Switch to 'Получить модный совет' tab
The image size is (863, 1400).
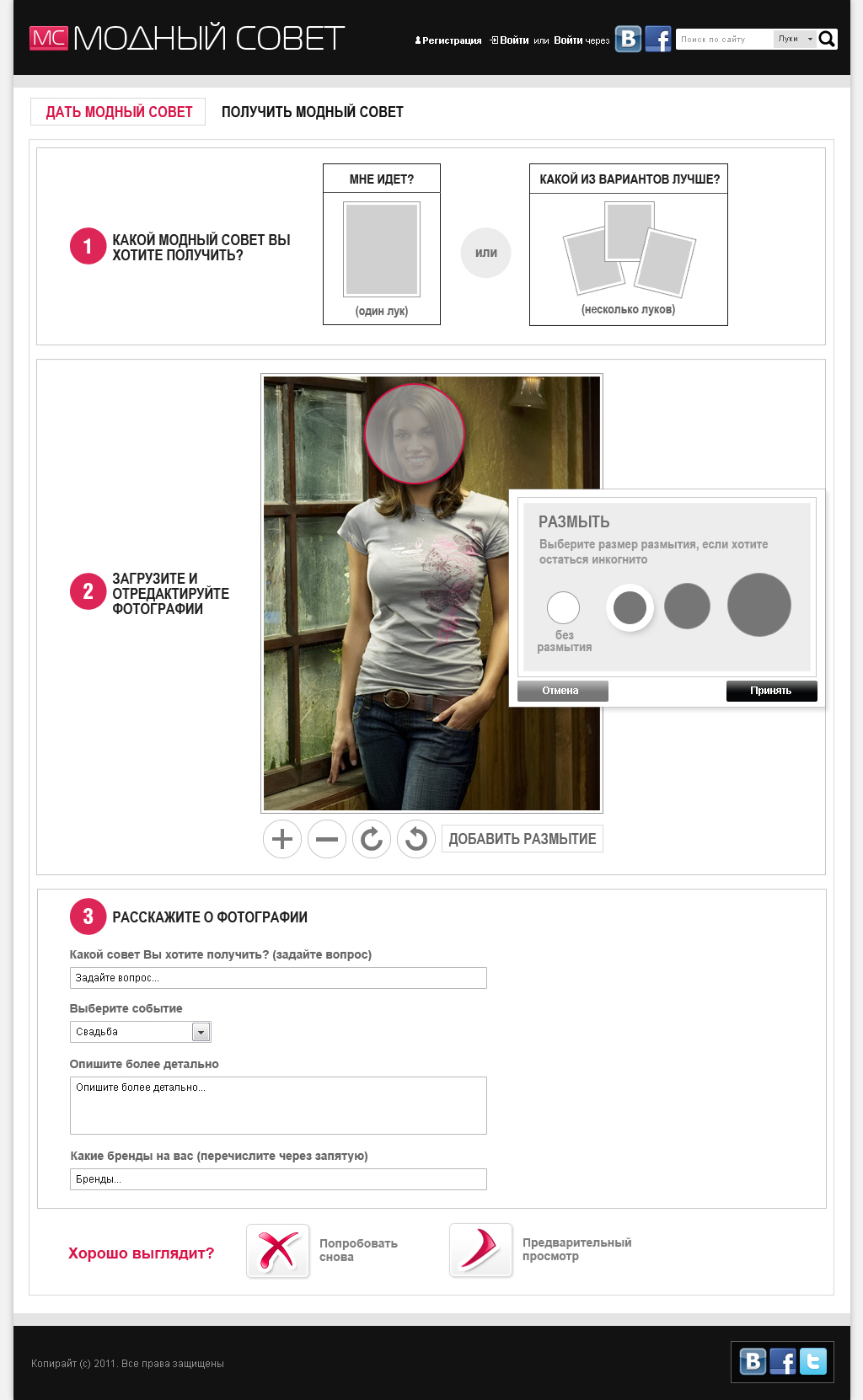tap(312, 112)
